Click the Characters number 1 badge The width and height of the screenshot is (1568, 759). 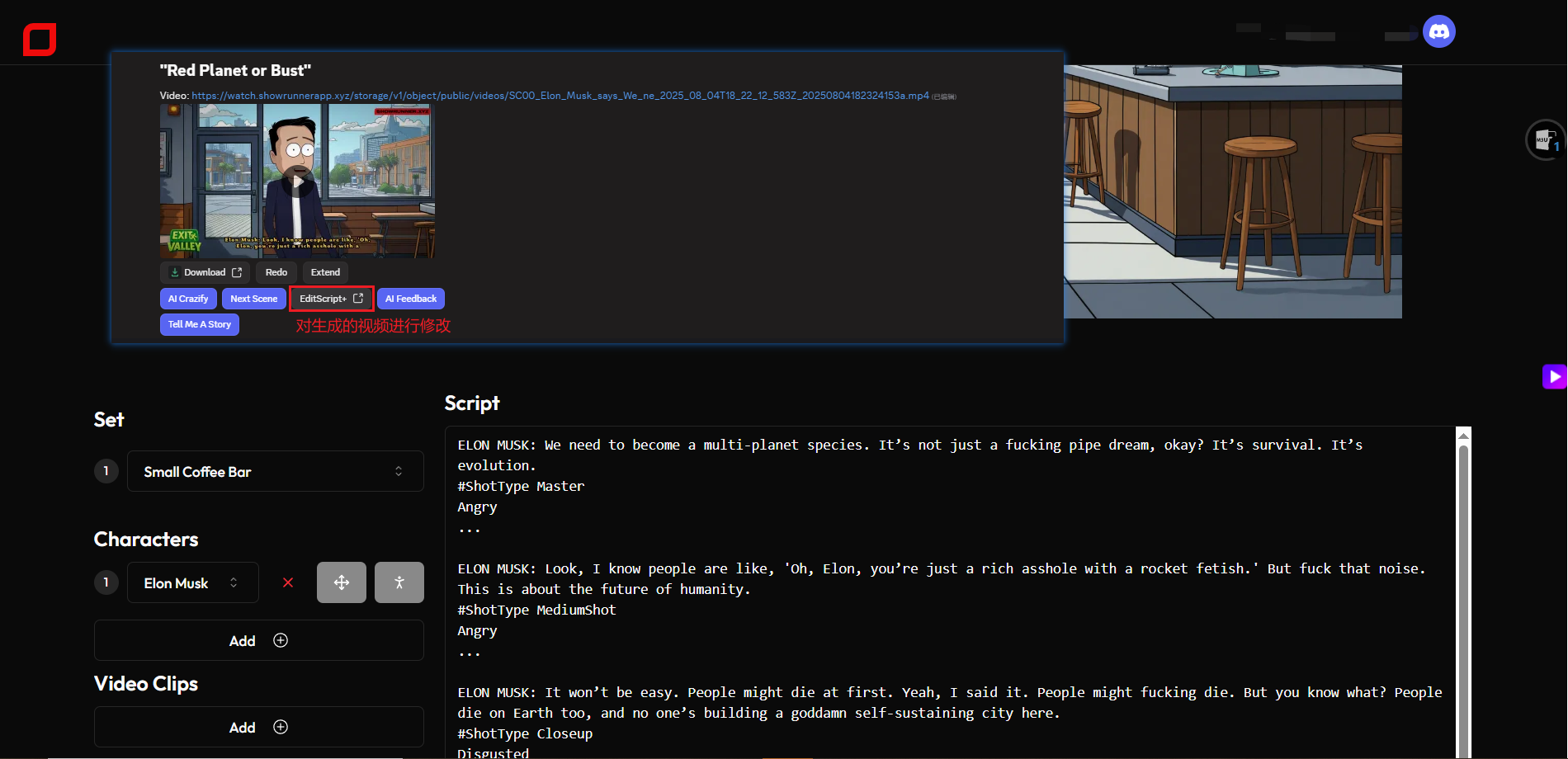[106, 582]
